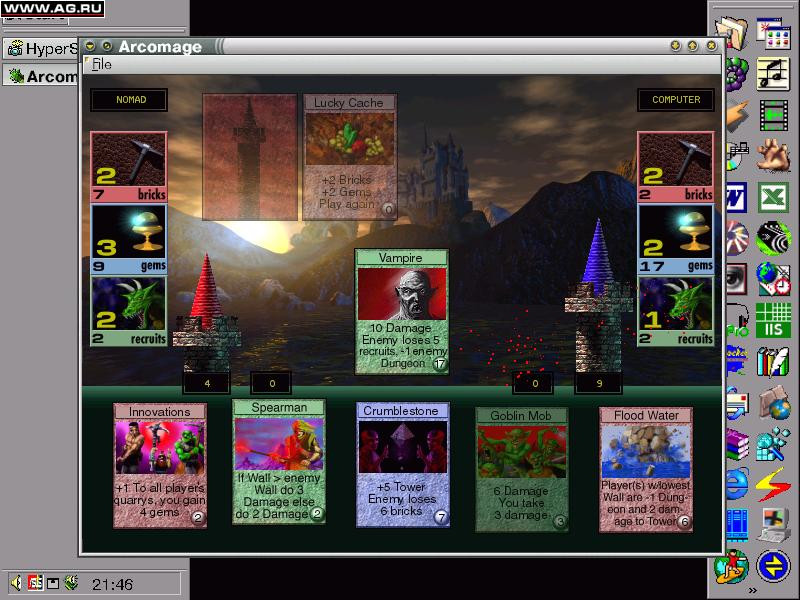Click the Arcomage taskbar button
Viewport: 800px width, 600px height.
click(x=41, y=77)
